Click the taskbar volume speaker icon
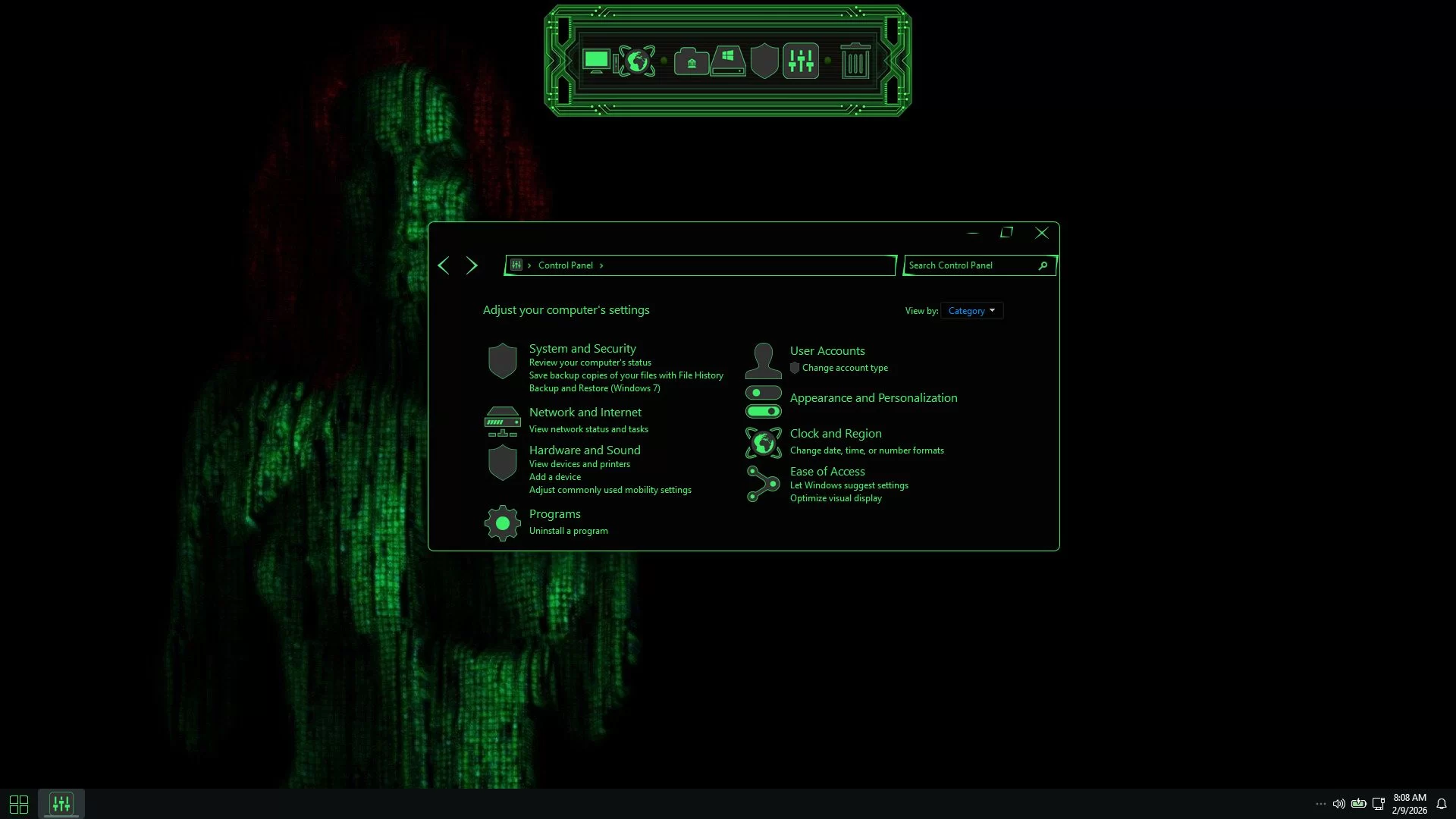The height and width of the screenshot is (819, 1456). tap(1338, 804)
